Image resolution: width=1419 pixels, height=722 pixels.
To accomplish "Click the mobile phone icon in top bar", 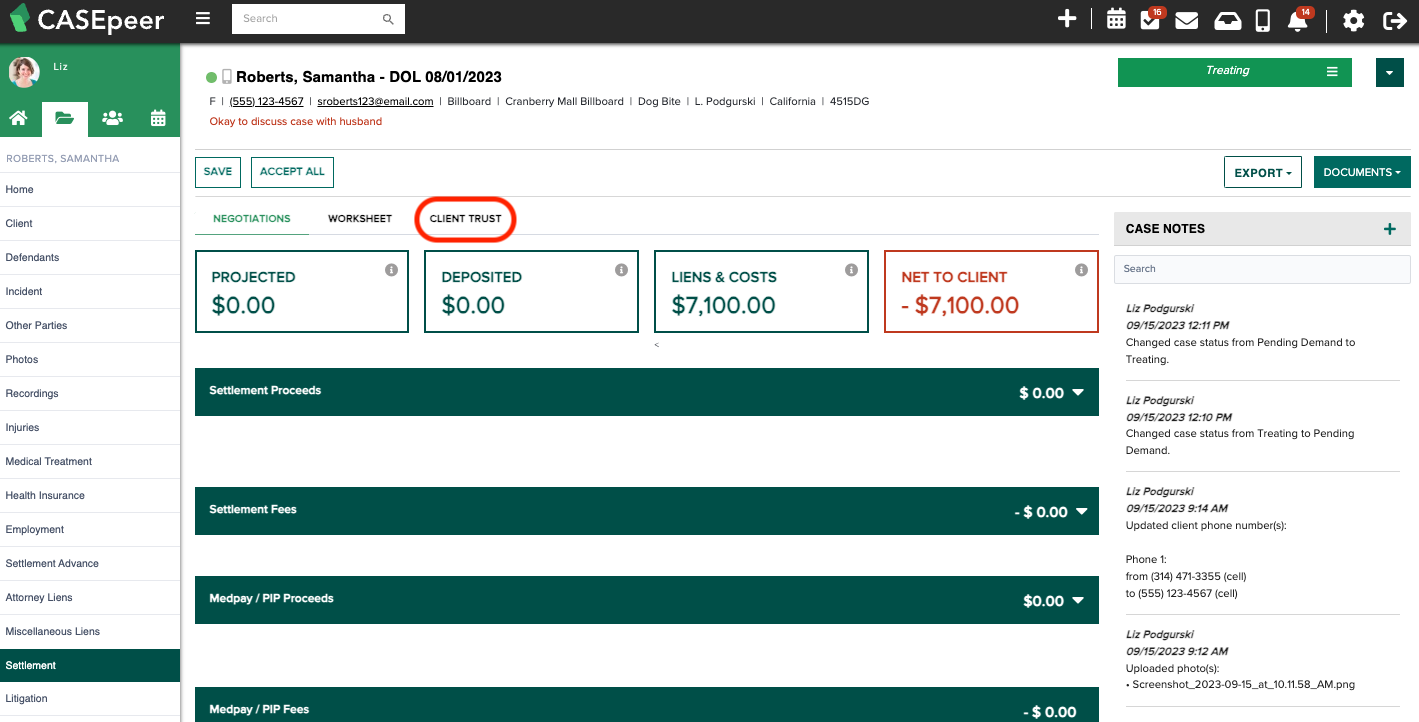I will [1262, 20].
